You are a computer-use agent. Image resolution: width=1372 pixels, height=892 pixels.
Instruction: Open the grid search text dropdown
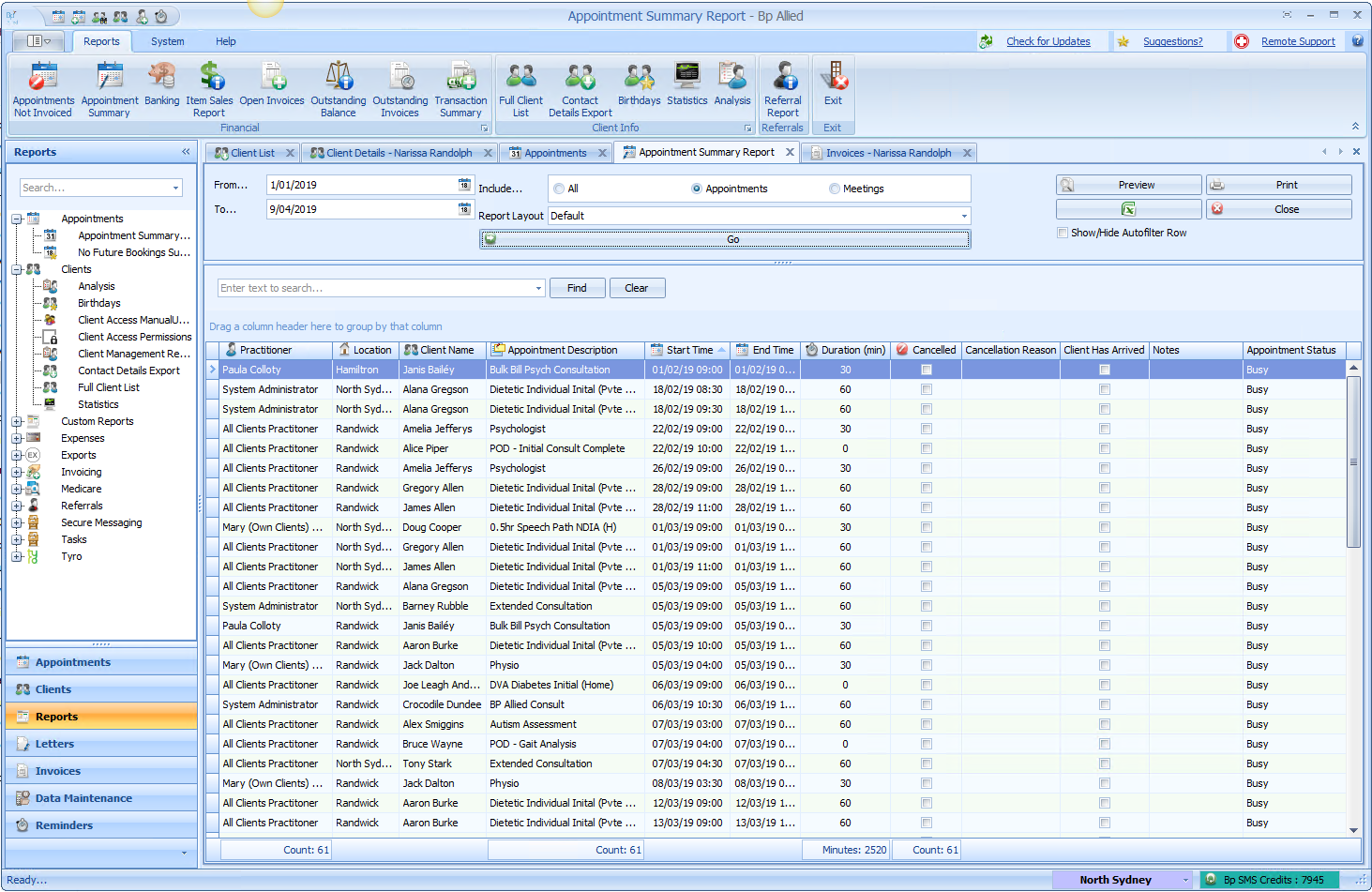pos(538,288)
